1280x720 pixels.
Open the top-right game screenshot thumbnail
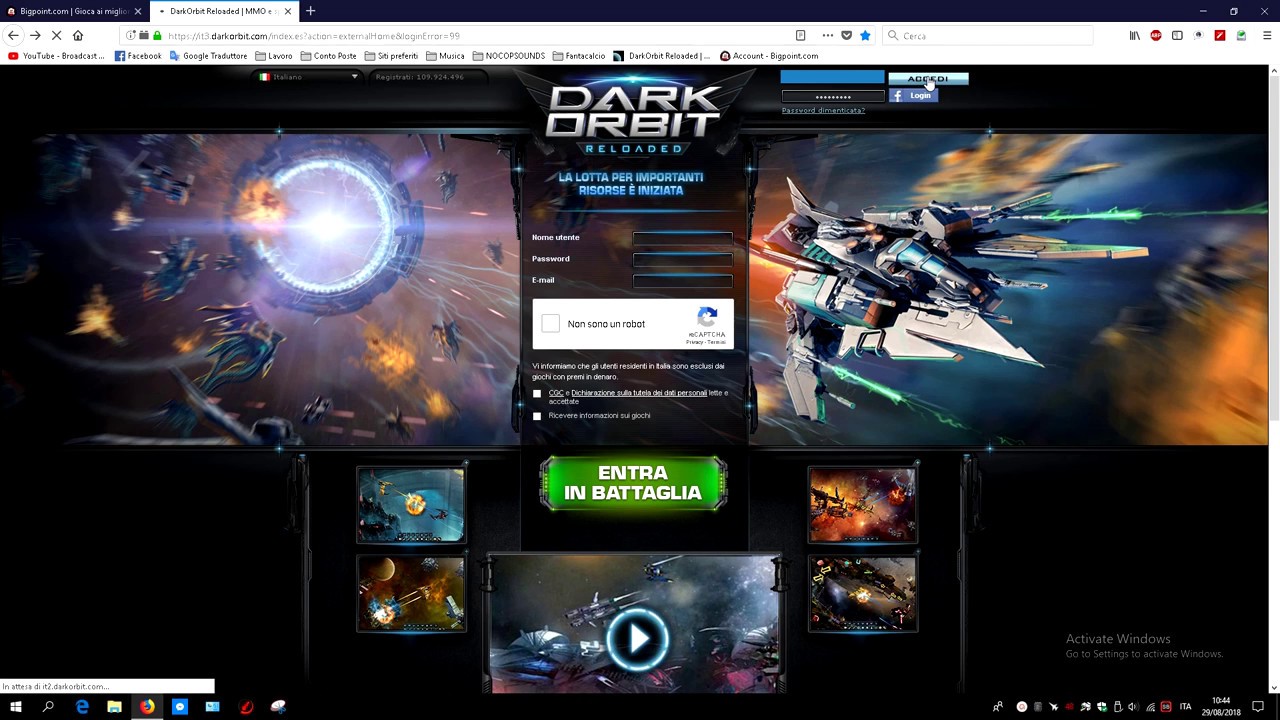[x=862, y=505]
